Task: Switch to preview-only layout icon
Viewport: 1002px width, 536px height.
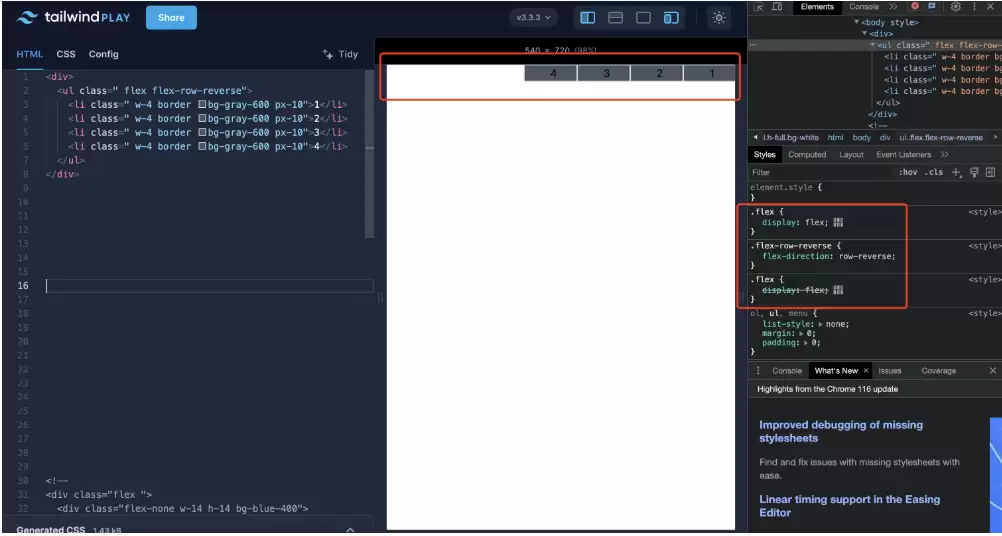Action: coord(644,18)
